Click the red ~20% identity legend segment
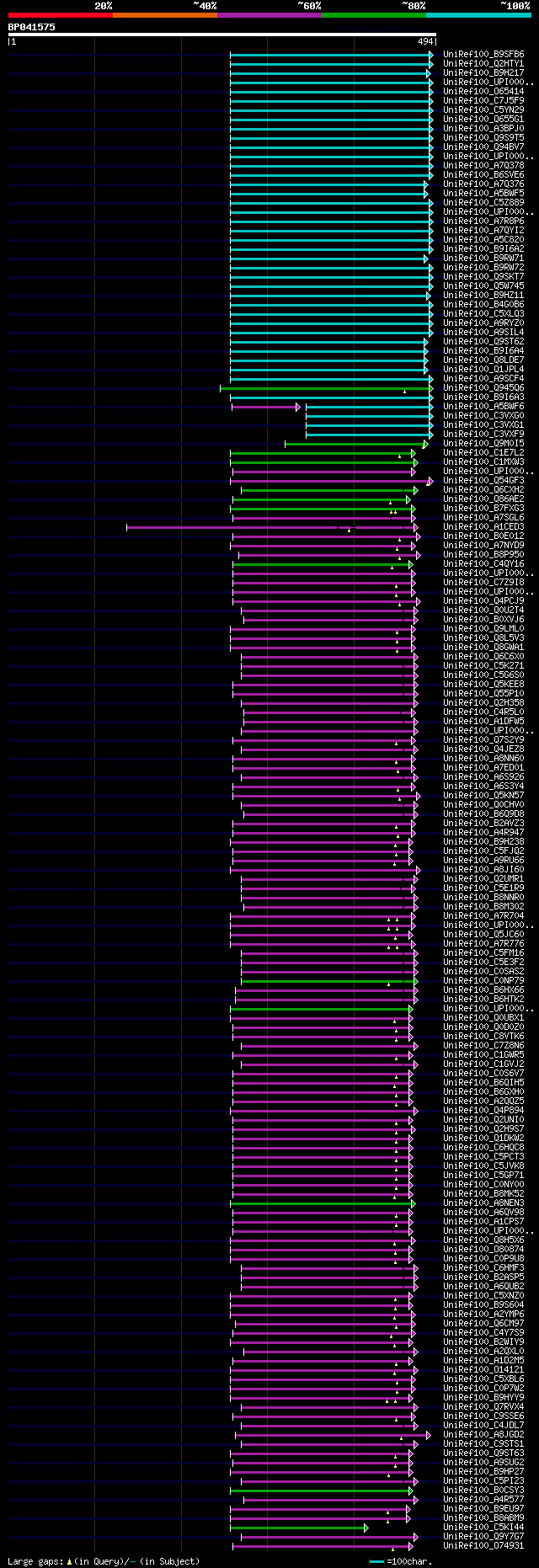 pos(61,15)
